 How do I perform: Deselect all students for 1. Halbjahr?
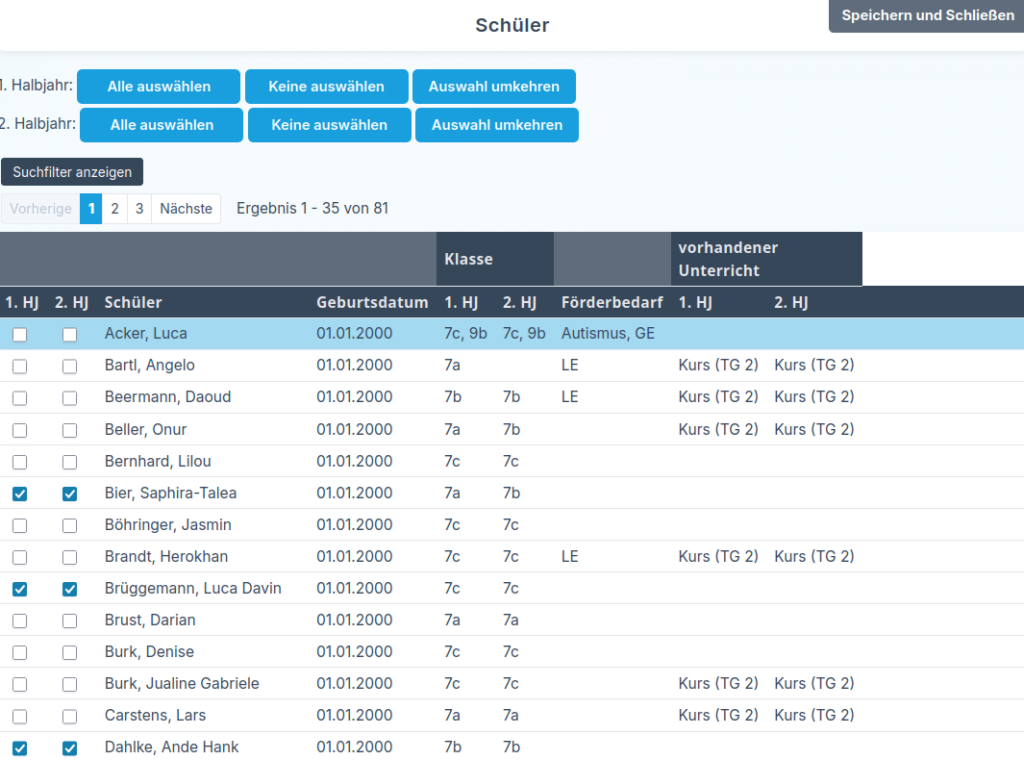[326, 86]
